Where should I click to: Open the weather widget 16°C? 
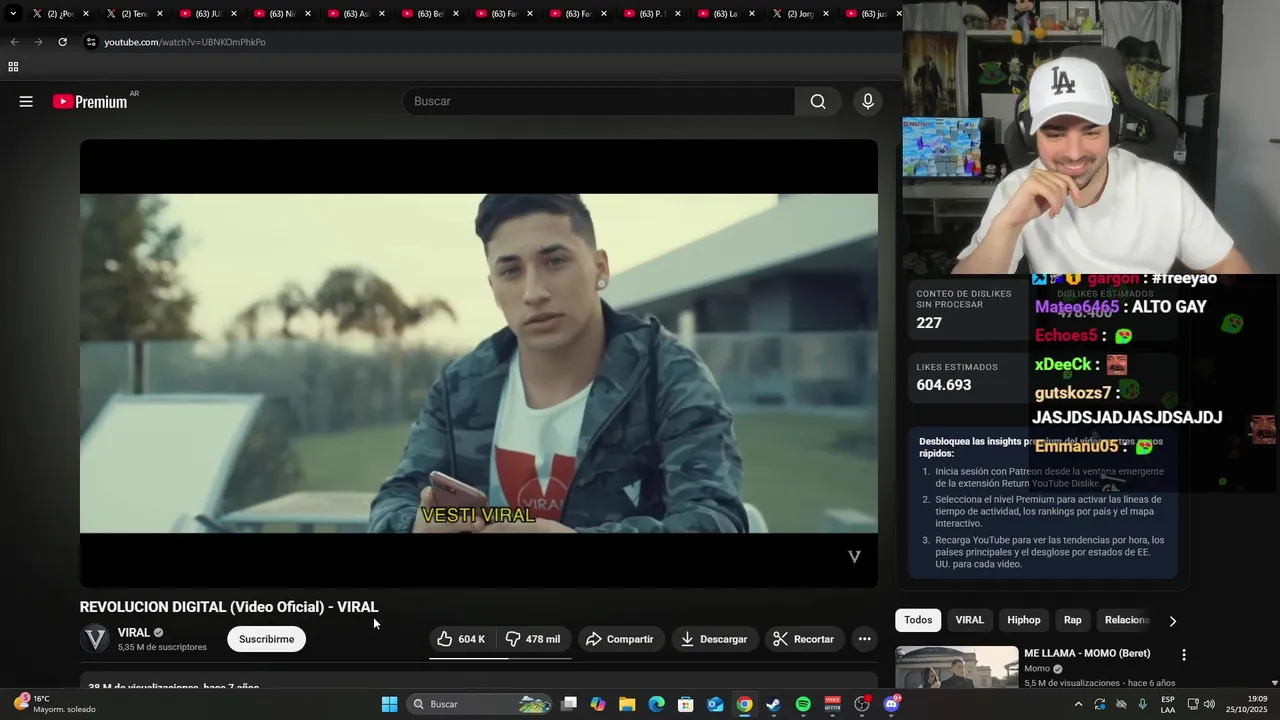click(56, 704)
